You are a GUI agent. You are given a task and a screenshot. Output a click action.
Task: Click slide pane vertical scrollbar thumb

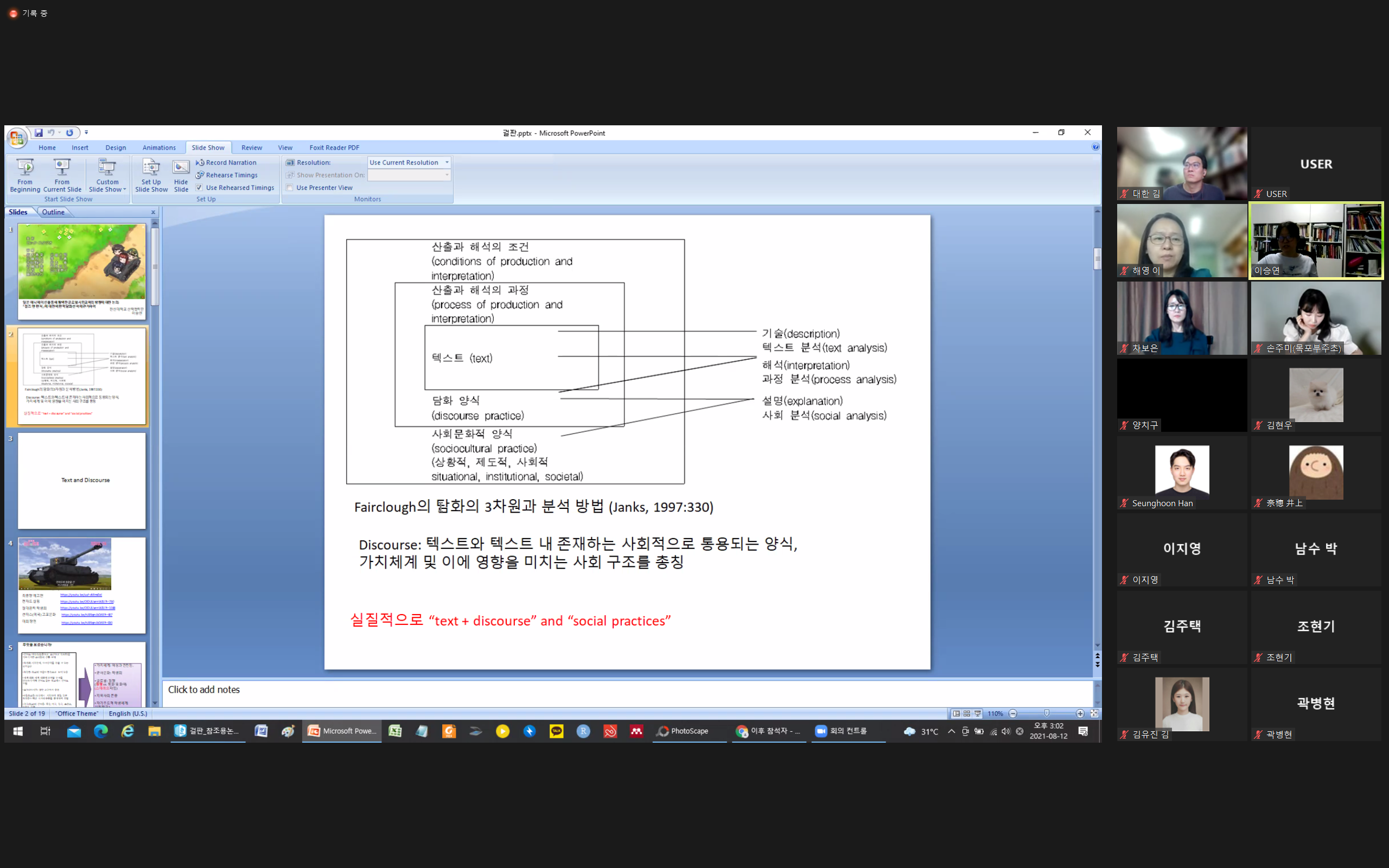pyautogui.click(x=1098, y=259)
